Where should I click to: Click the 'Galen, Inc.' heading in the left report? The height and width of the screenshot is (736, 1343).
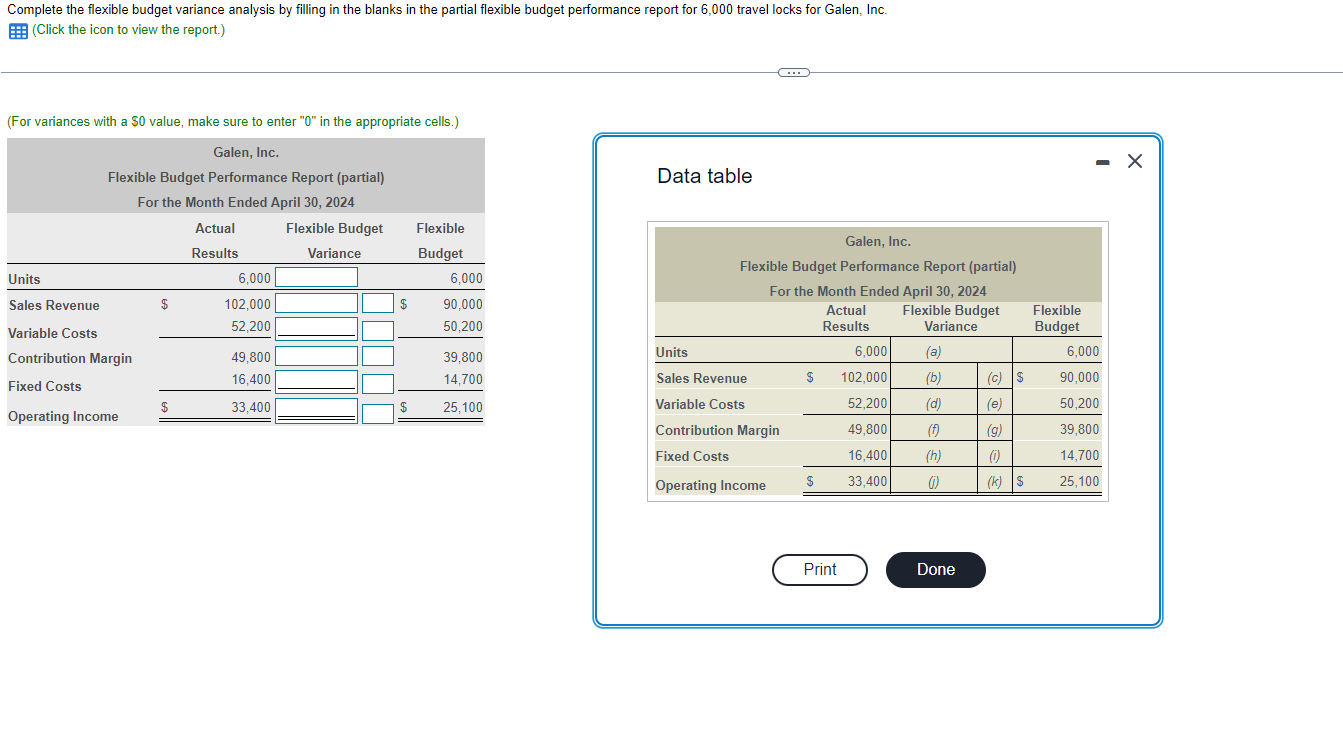(x=246, y=152)
